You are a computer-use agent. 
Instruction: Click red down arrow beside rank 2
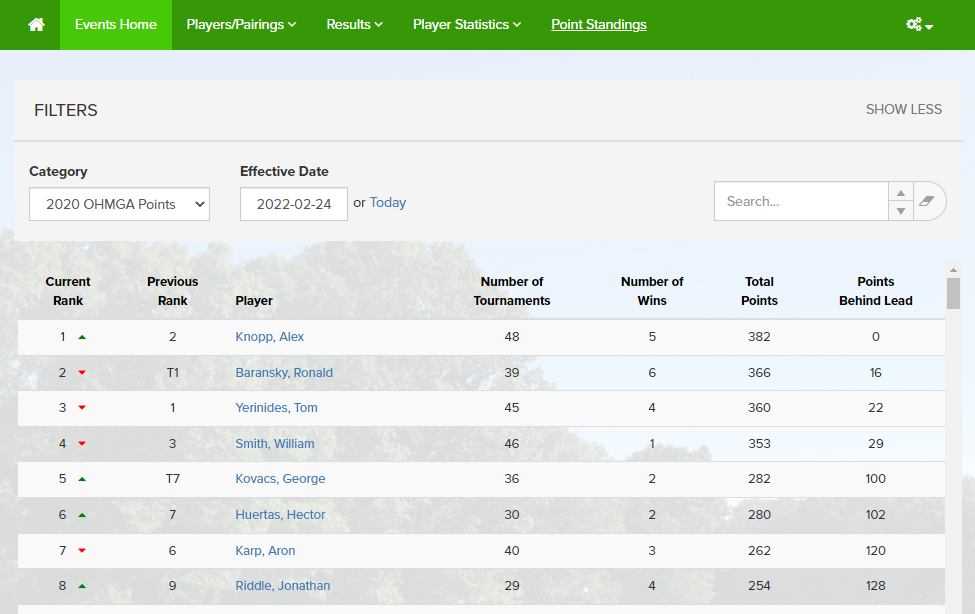tap(82, 373)
